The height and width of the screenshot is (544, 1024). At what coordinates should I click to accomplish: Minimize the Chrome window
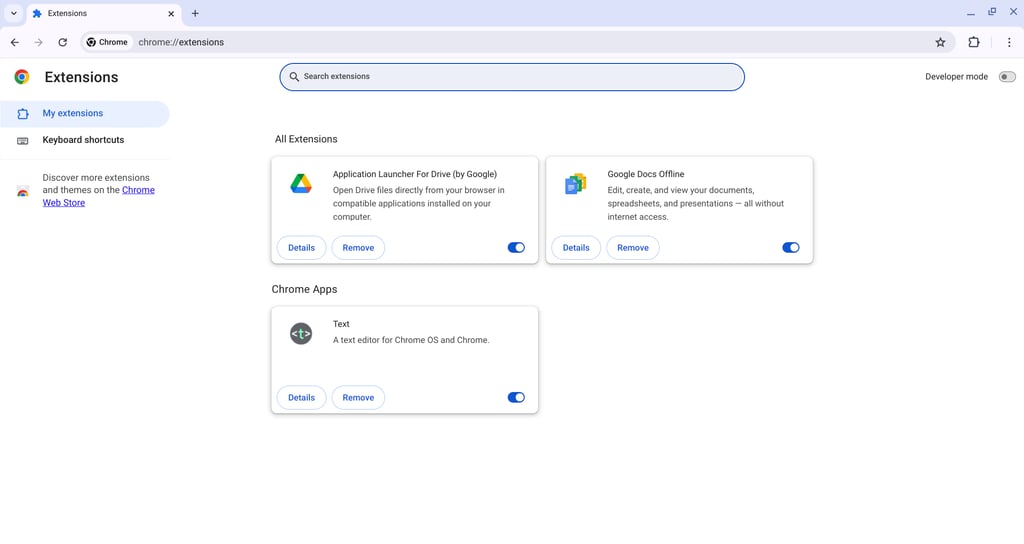pyautogui.click(x=970, y=12)
